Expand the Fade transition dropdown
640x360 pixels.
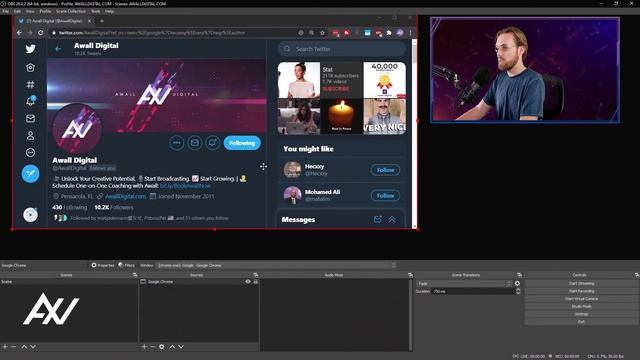(464, 283)
